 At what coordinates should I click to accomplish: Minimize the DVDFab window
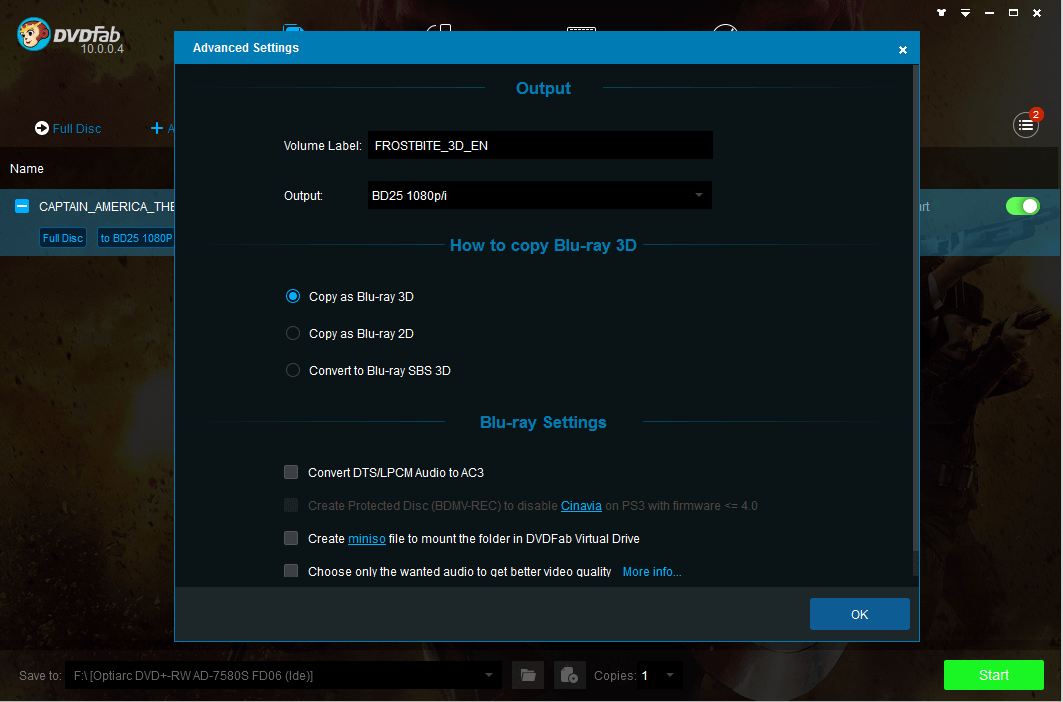[x=990, y=13]
